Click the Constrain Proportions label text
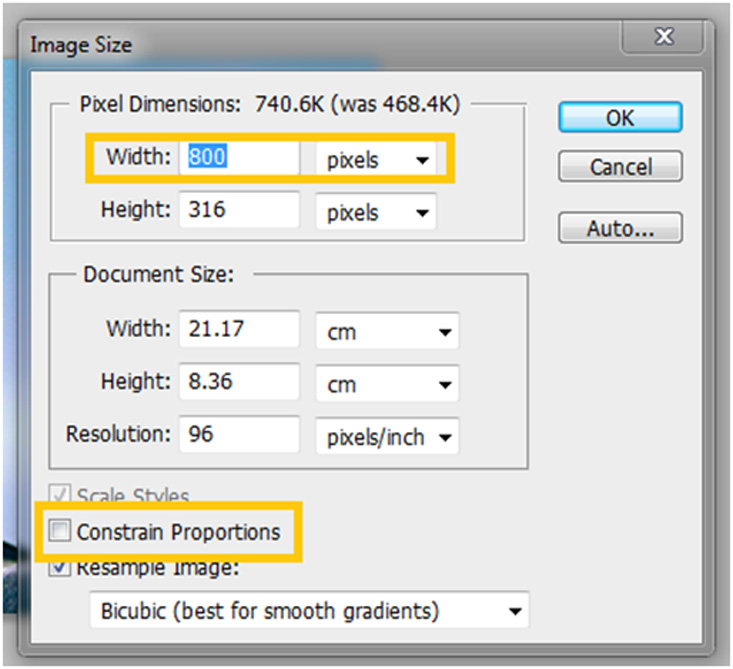Viewport: 733px width, 669px height. click(x=178, y=531)
